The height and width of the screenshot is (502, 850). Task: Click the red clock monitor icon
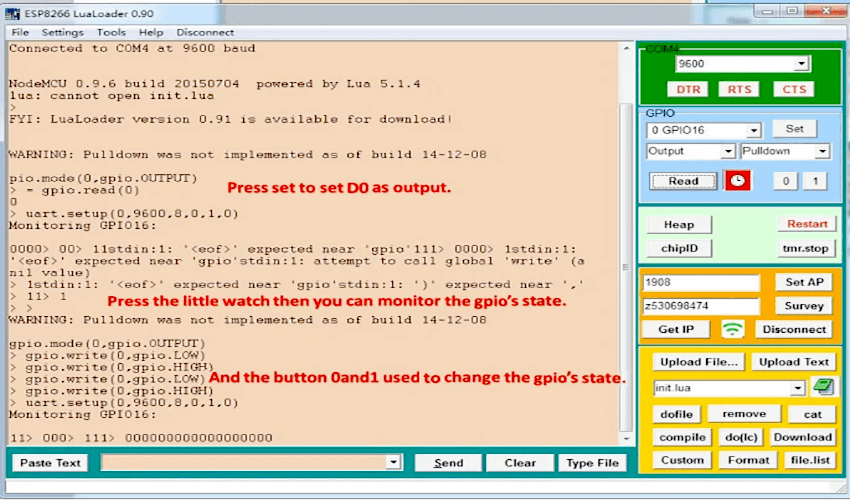point(737,181)
